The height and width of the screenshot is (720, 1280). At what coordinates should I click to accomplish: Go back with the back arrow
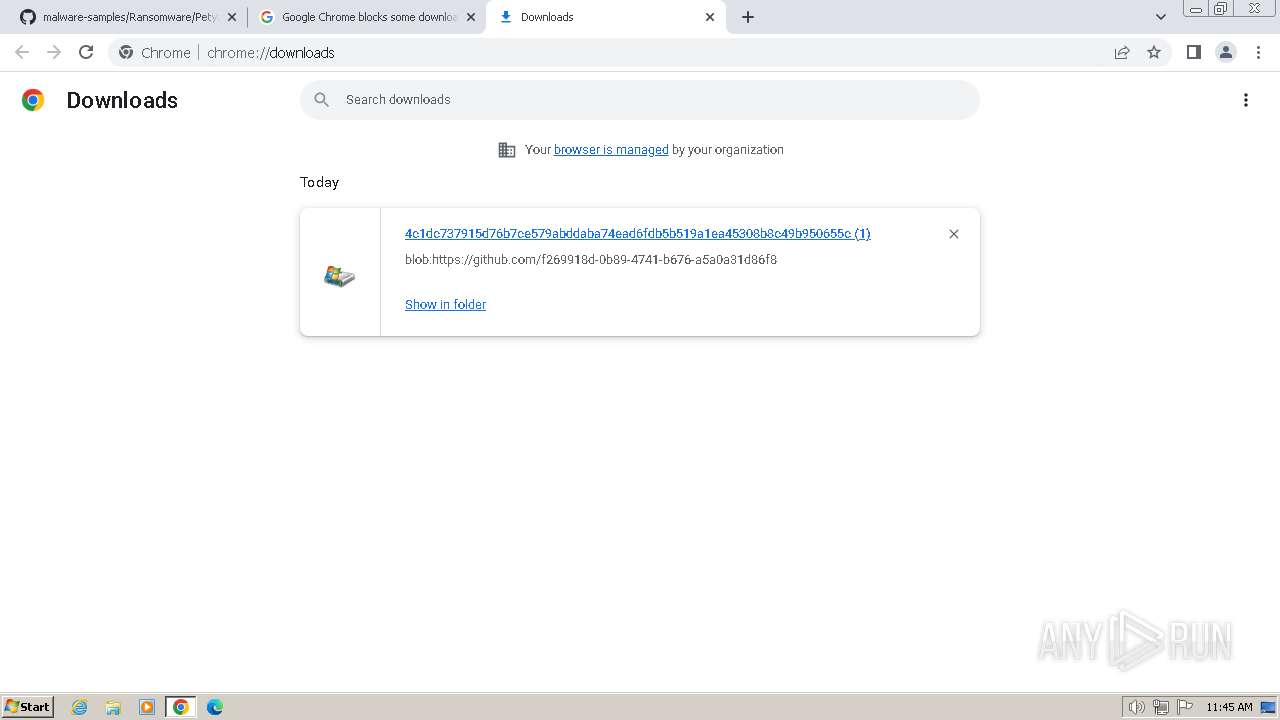click(22, 52)
